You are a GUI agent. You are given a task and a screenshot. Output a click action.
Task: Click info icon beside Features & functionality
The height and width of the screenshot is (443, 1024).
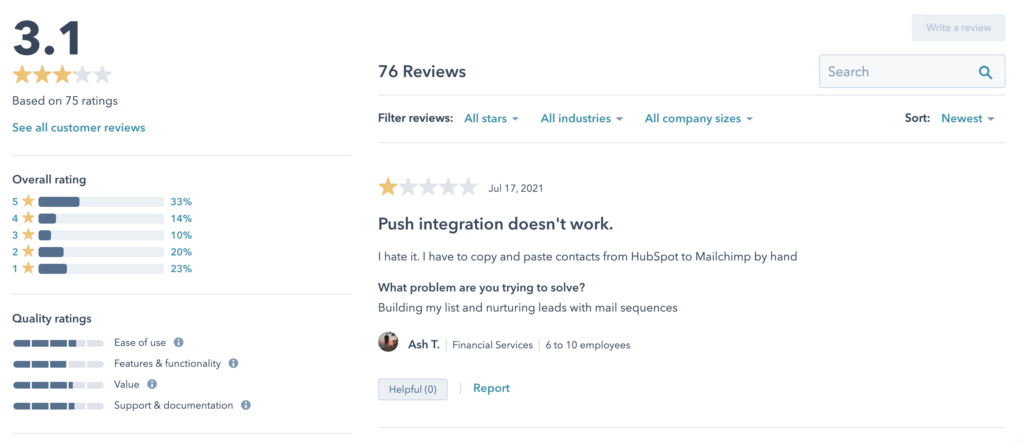pyautogui.click(x=233, y=363)
